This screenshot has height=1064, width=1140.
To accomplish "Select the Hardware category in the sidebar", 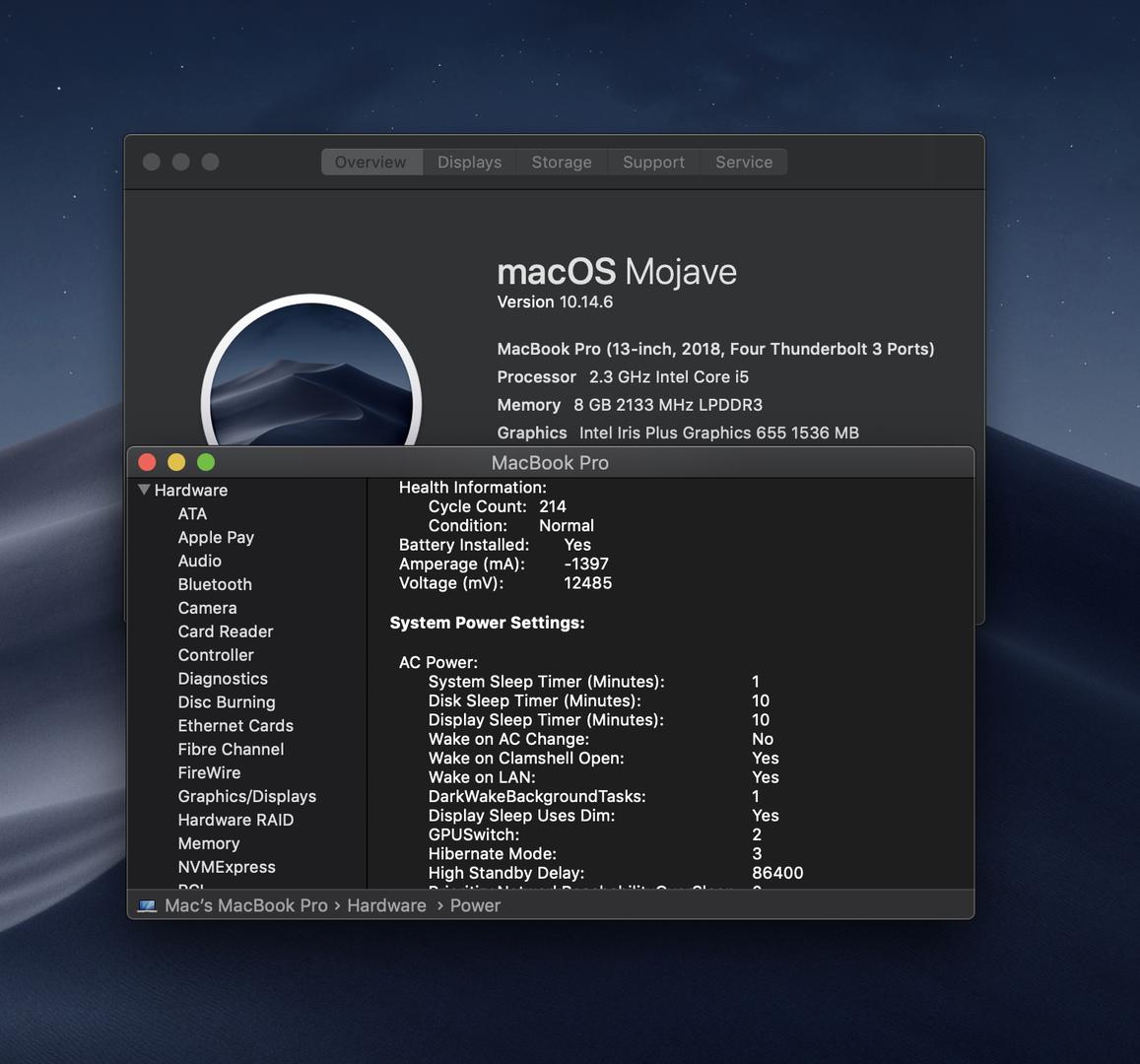I will [x=191, y=490].
